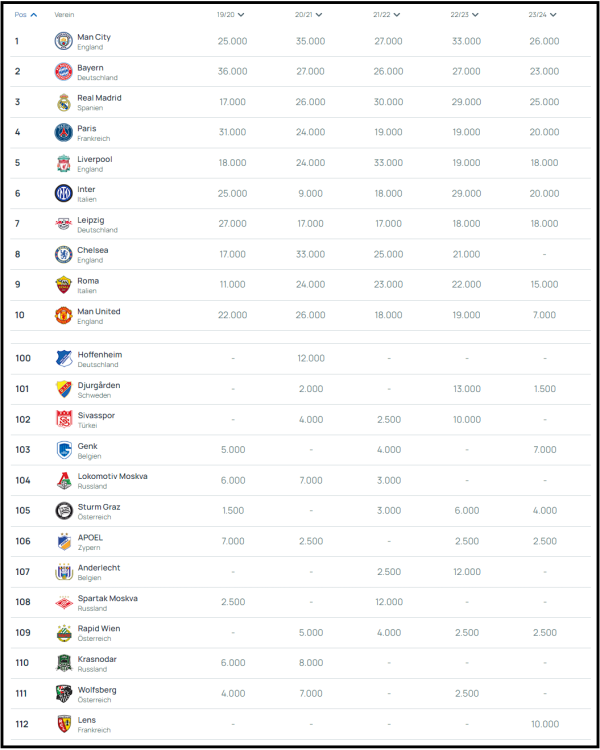Image resolution: width=600 pixels, height=750 pixels.
Task: Click the Chelsea club crest
Action: (x=64, y=254)
